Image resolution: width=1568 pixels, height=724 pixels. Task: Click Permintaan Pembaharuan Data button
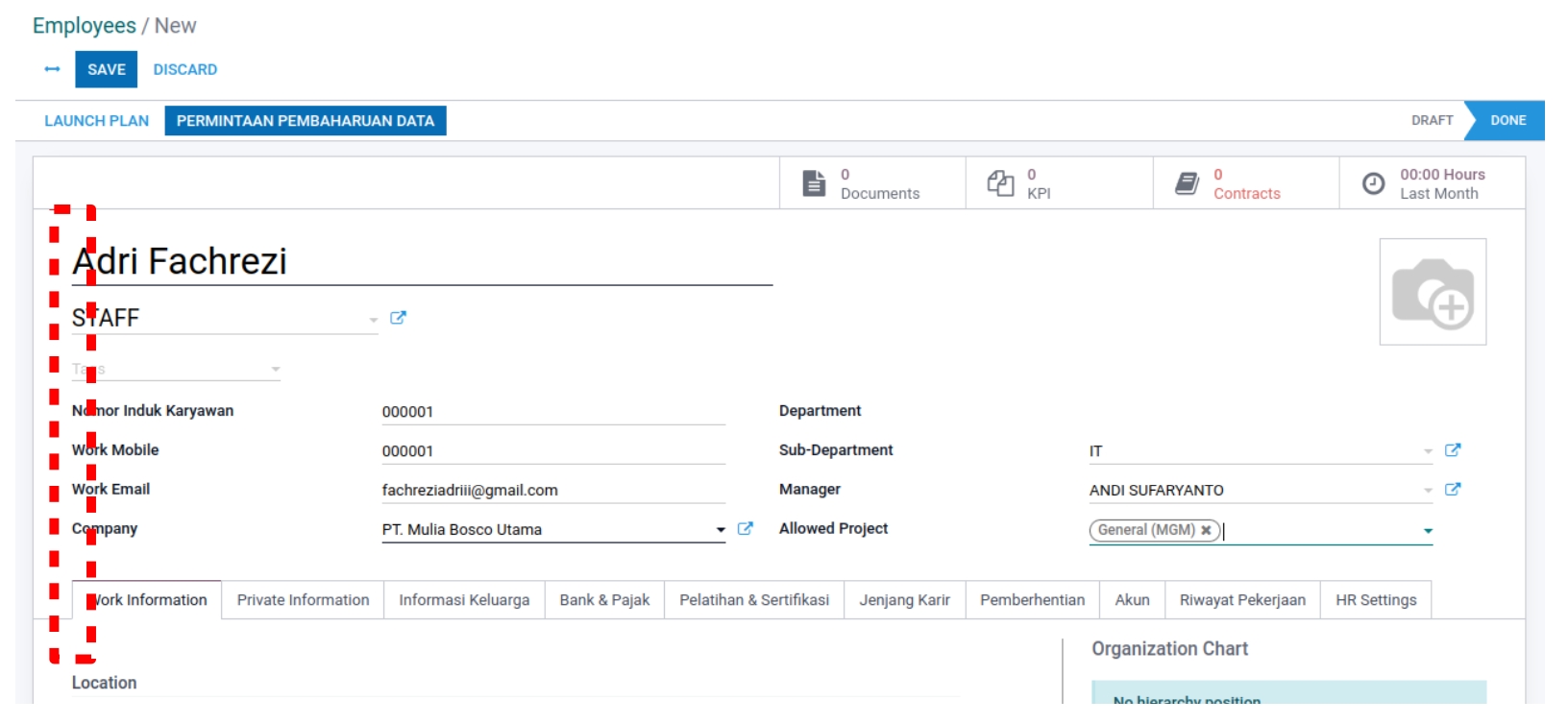305,121
